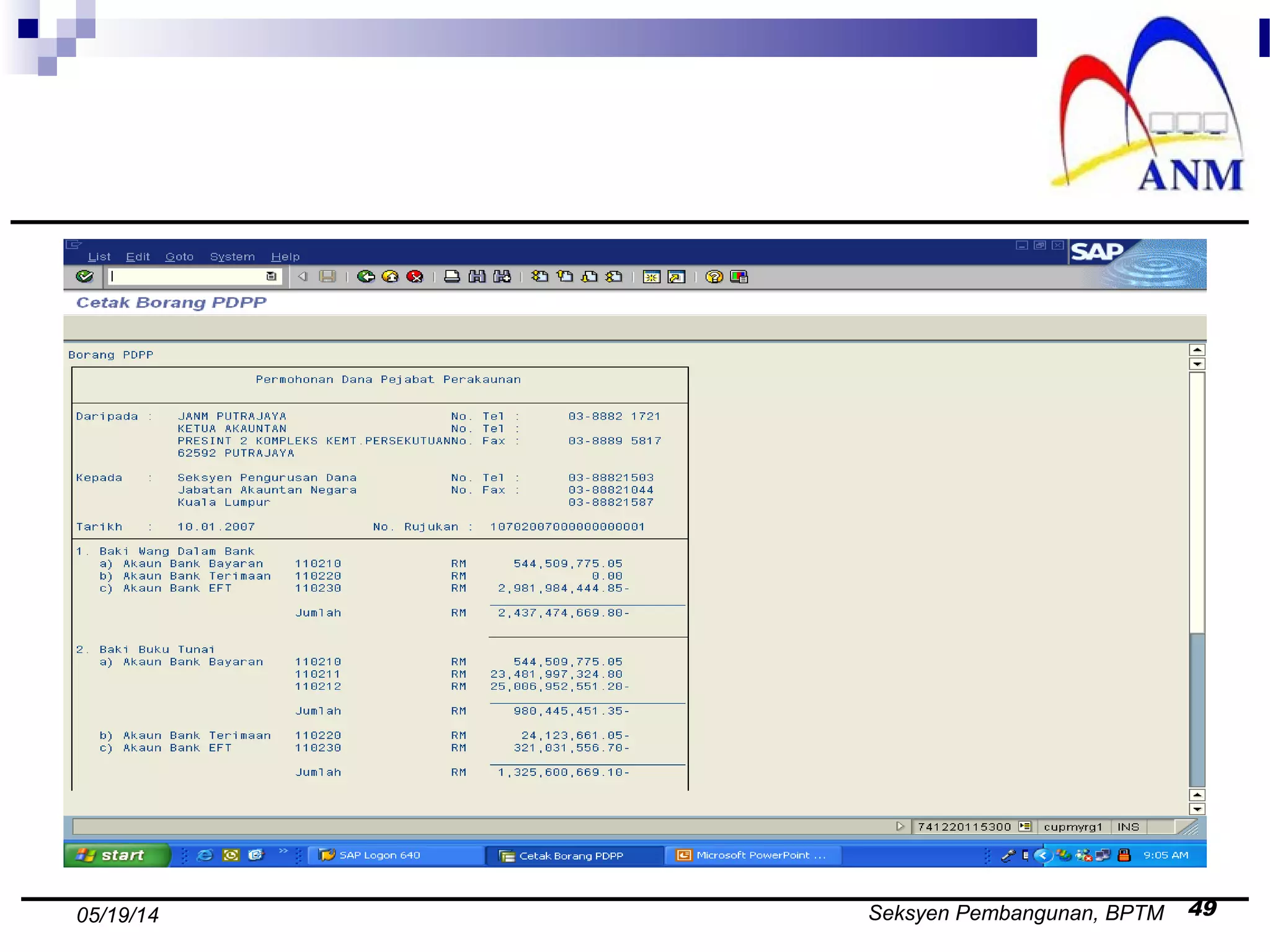Toggle INS insert mode in status bar
This screenshot has height=952, width=1270.
1127,827
